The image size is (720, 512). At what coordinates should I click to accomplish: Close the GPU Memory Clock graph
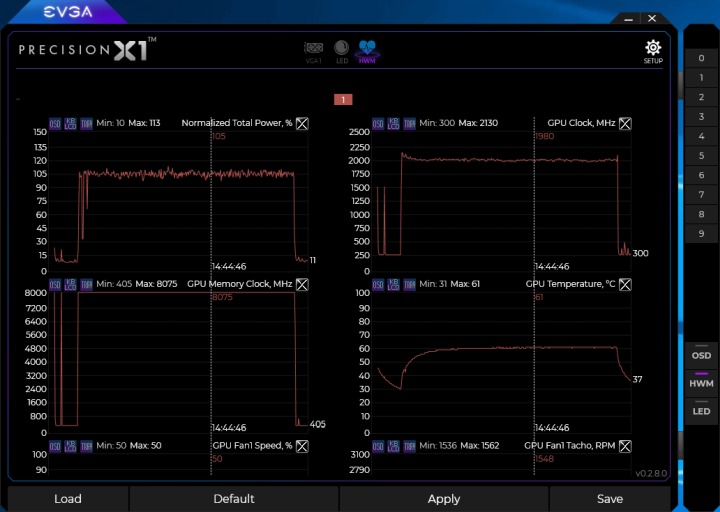(302, 285)
